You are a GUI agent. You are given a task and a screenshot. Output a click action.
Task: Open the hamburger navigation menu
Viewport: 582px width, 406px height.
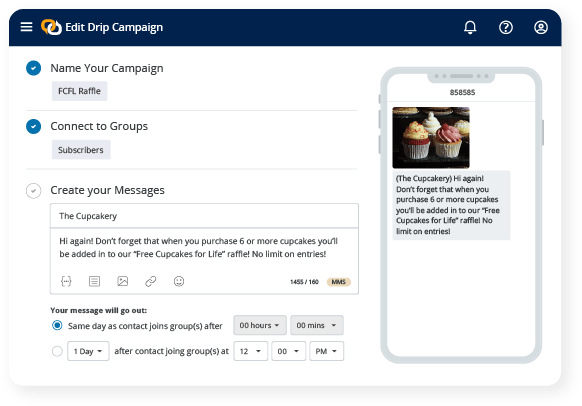coord(26,27)
